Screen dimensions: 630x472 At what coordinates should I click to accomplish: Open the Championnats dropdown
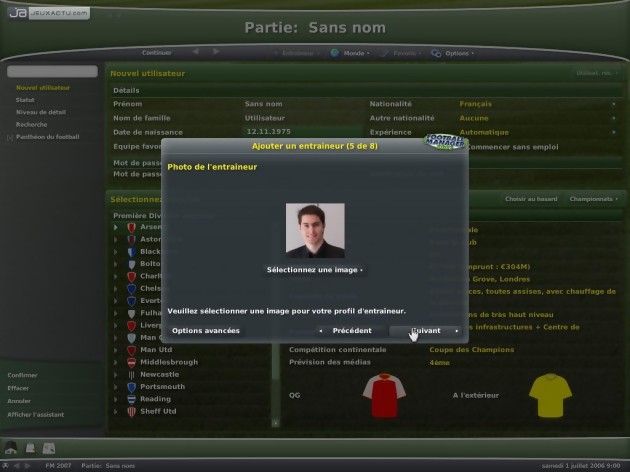[x=593, y=199]
